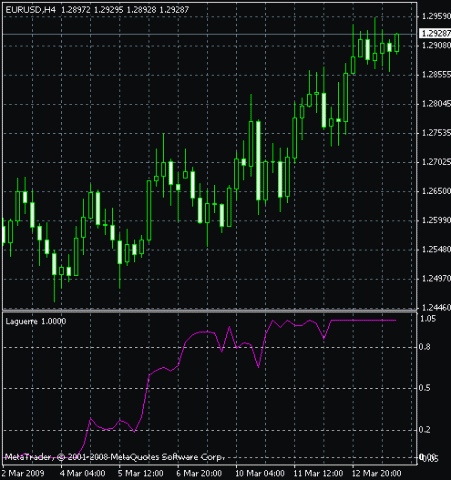Click the 1.29590 price scale label
This screenshot has height=480, width=451.
point(436,16)
